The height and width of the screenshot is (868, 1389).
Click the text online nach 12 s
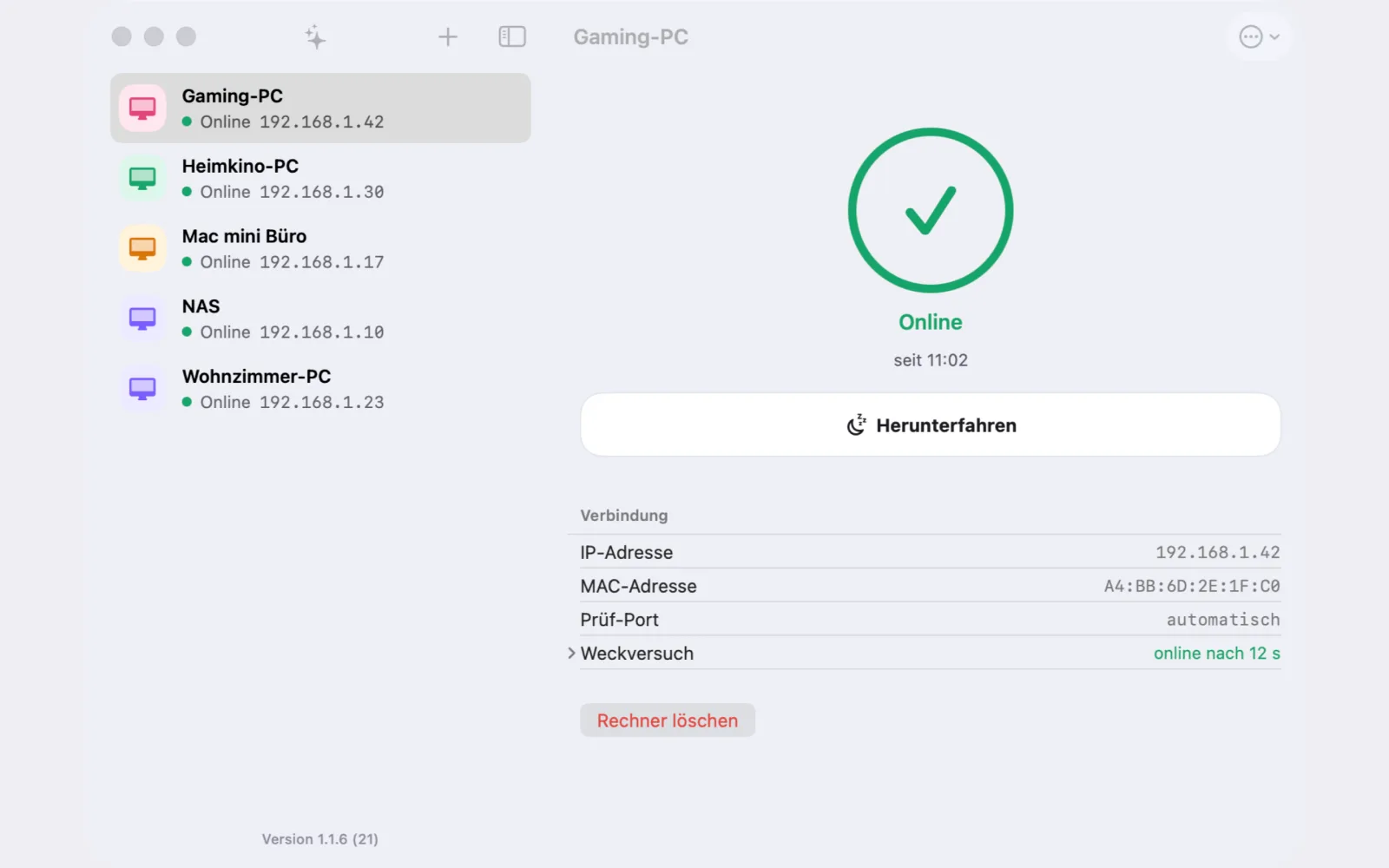click(1216, 653)
